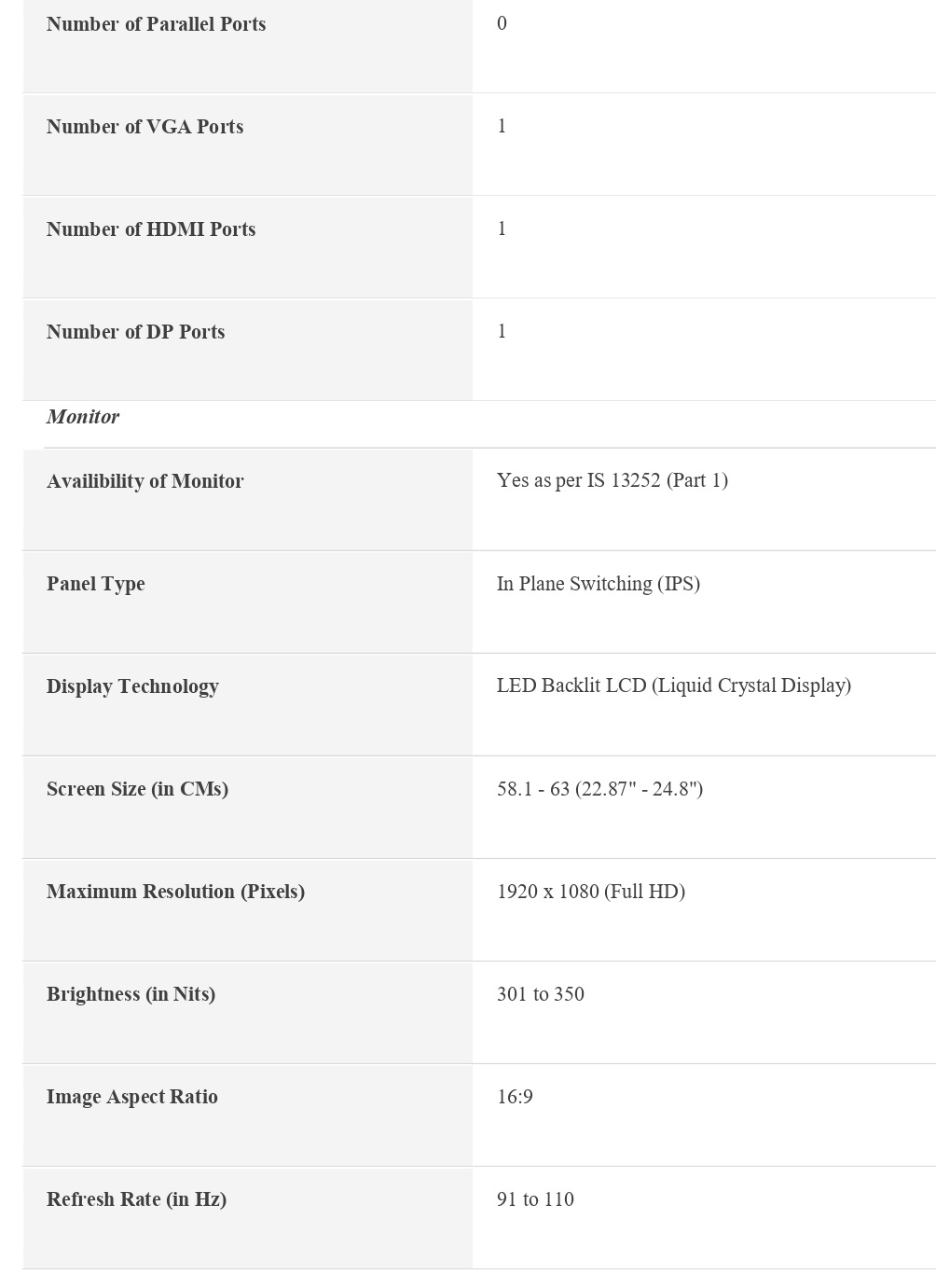Click the 91 to 110 refresh rate value
936x1288 pixels.
535,1199
